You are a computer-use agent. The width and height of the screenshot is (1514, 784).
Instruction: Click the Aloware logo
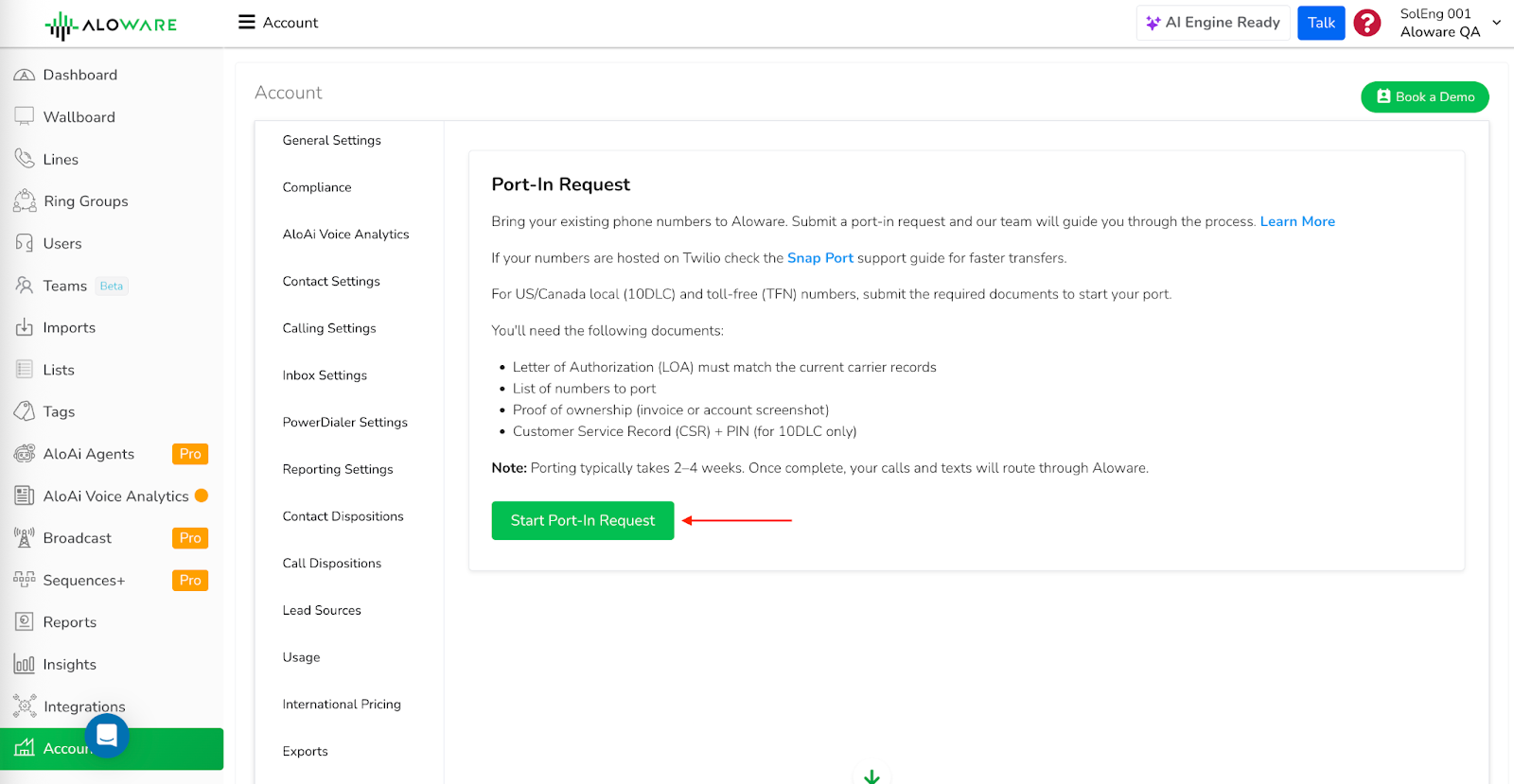point(111,26)
